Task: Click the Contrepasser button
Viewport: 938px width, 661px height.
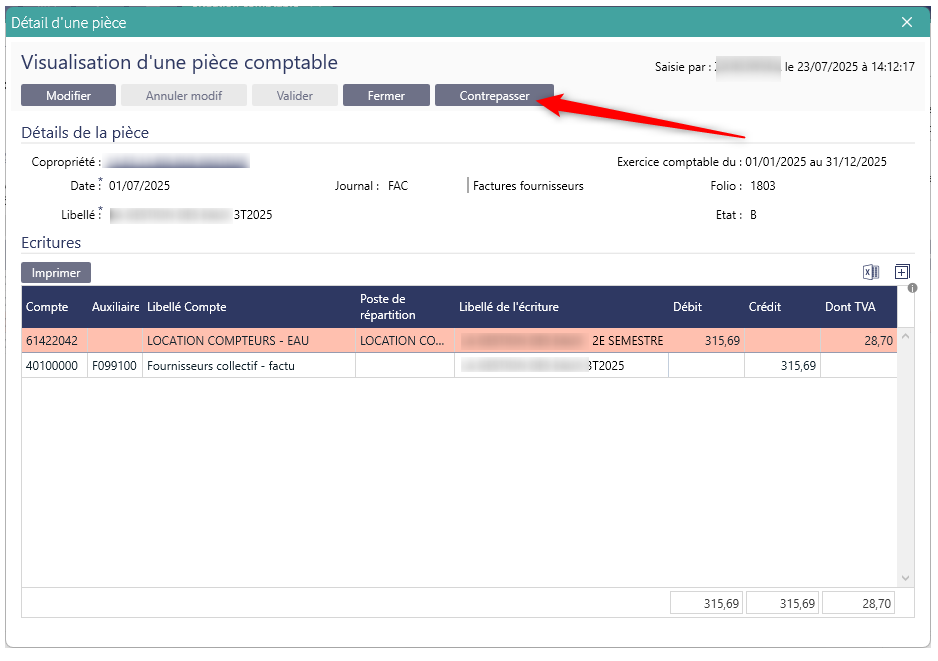Action: 494,96
